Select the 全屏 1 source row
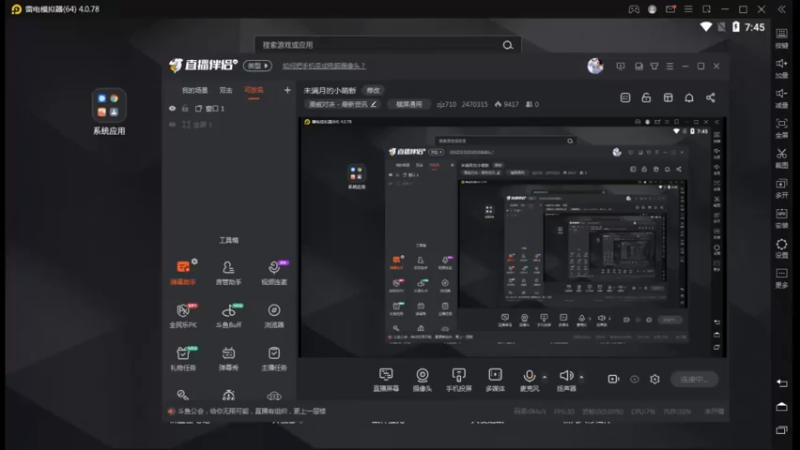Viewport: 800px width, 450px height. click(x=229, y=124)
